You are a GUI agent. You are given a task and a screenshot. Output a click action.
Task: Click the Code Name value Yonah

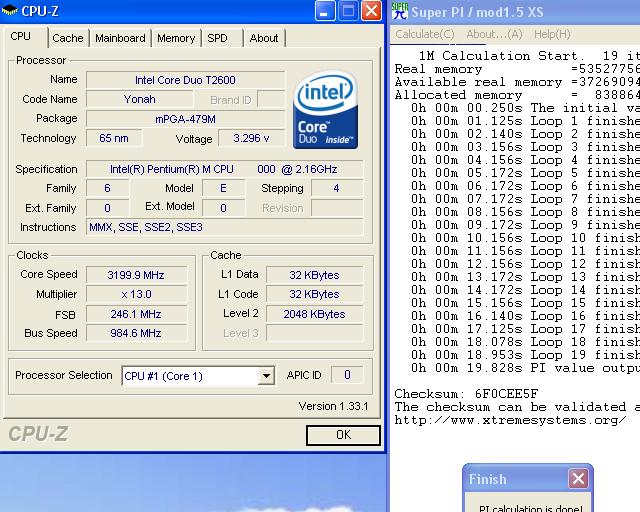140,99
